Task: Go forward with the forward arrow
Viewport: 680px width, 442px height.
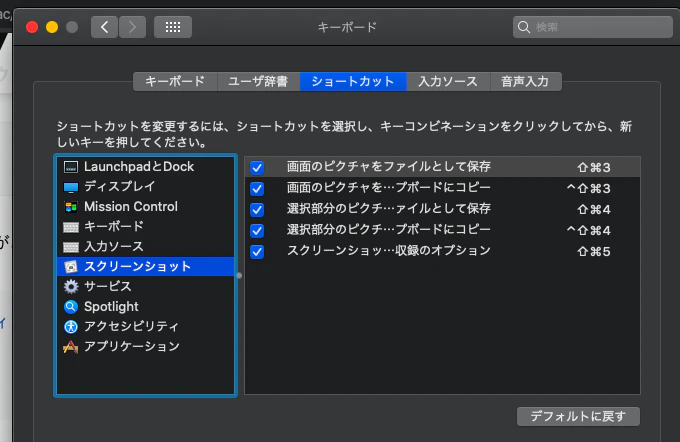Action: pos(132,27)
